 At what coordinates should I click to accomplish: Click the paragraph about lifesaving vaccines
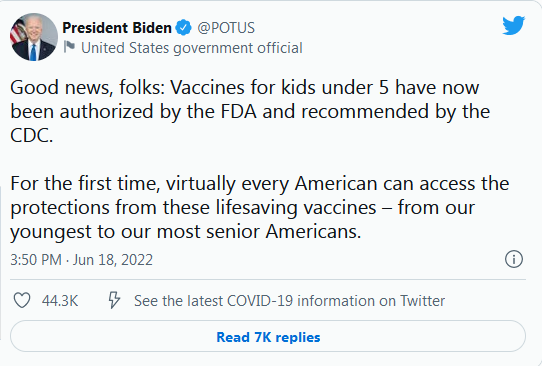(x=260, y=207)
